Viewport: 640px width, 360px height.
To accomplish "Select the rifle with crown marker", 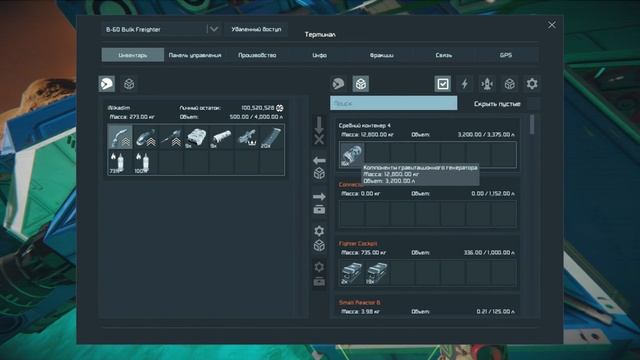I will point(247,137).
